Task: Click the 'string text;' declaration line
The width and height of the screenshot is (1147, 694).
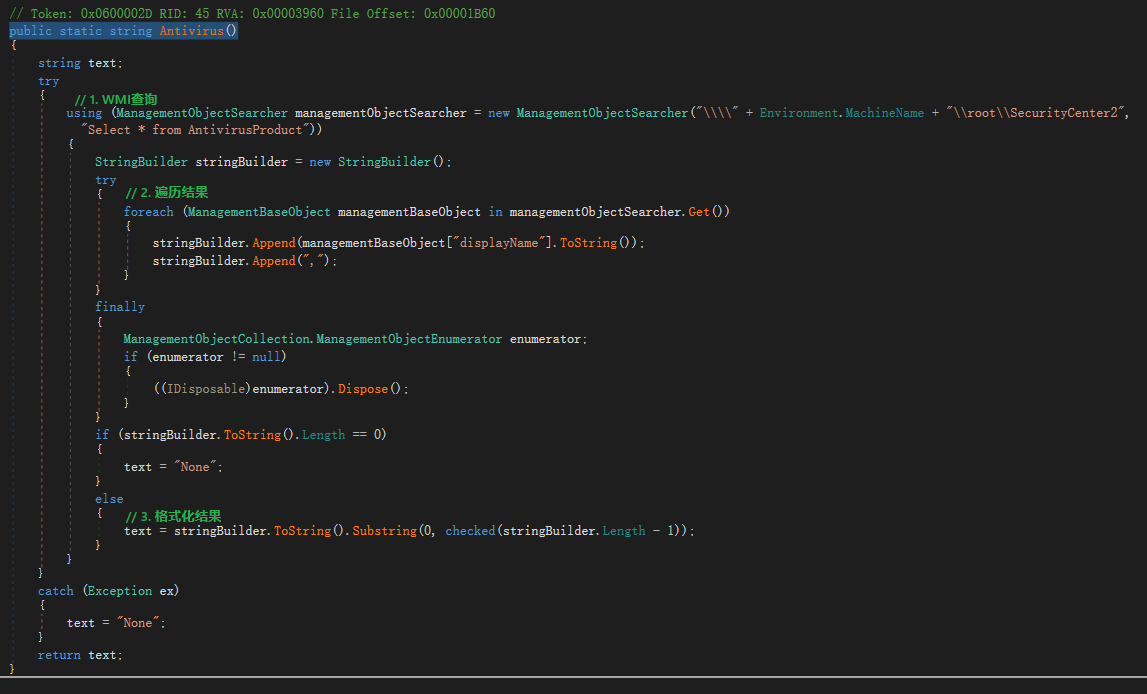Action: point(80,63)
